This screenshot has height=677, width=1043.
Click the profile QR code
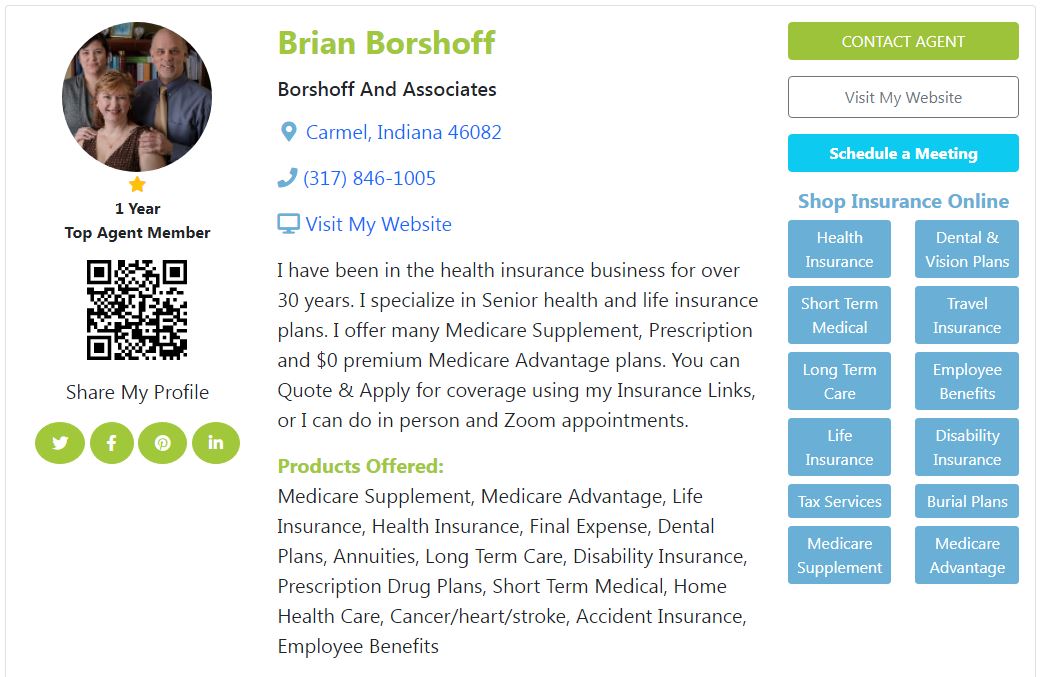point(137,310)
